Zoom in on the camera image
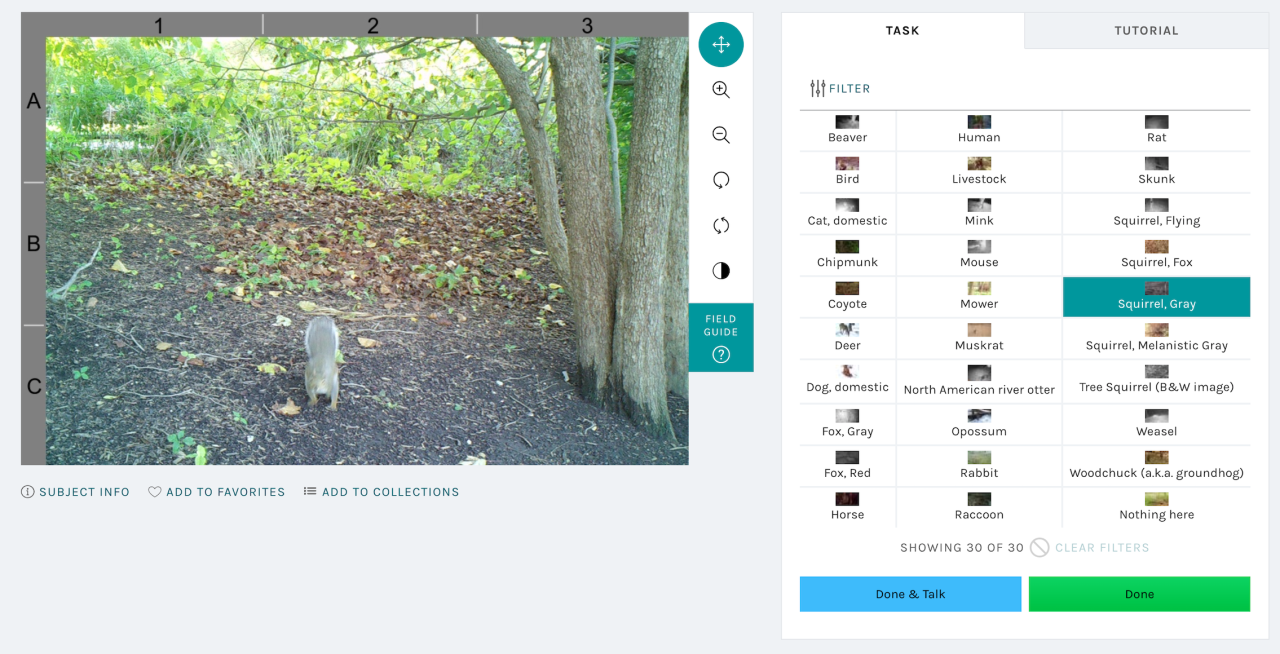 click(721, 90)
